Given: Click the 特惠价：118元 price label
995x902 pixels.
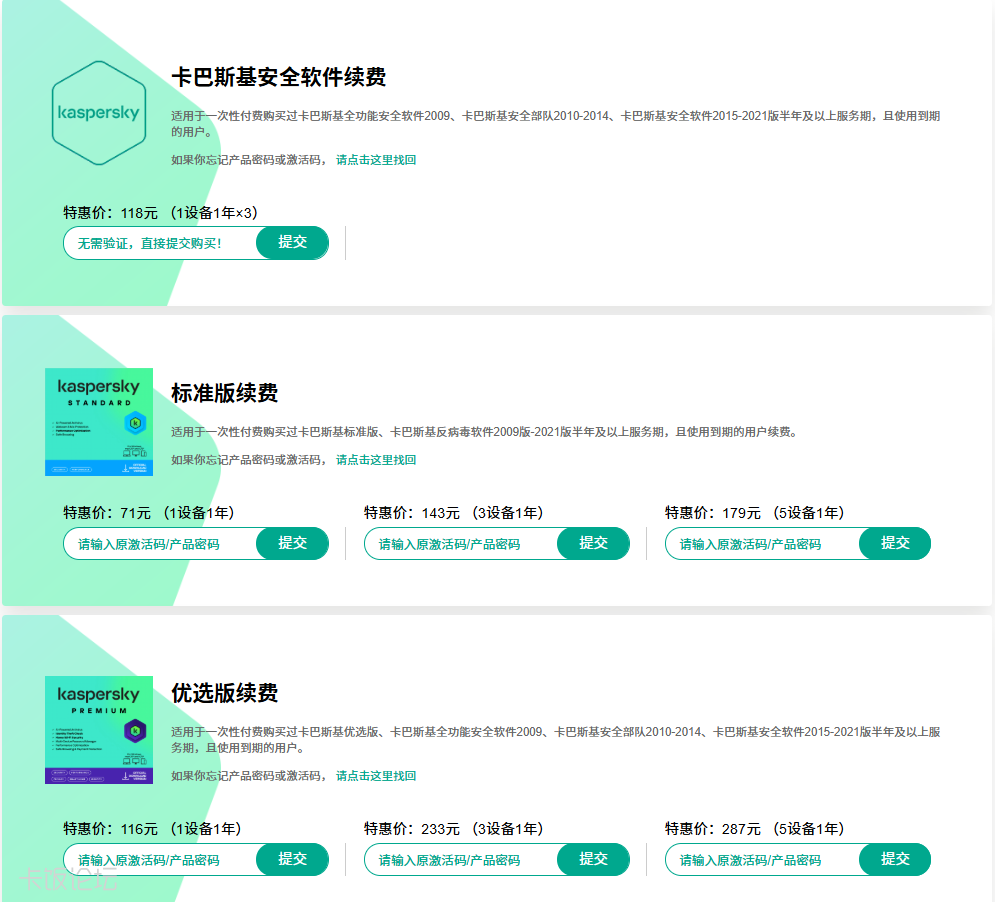Looking at the screenshot, I should [110, 213].
